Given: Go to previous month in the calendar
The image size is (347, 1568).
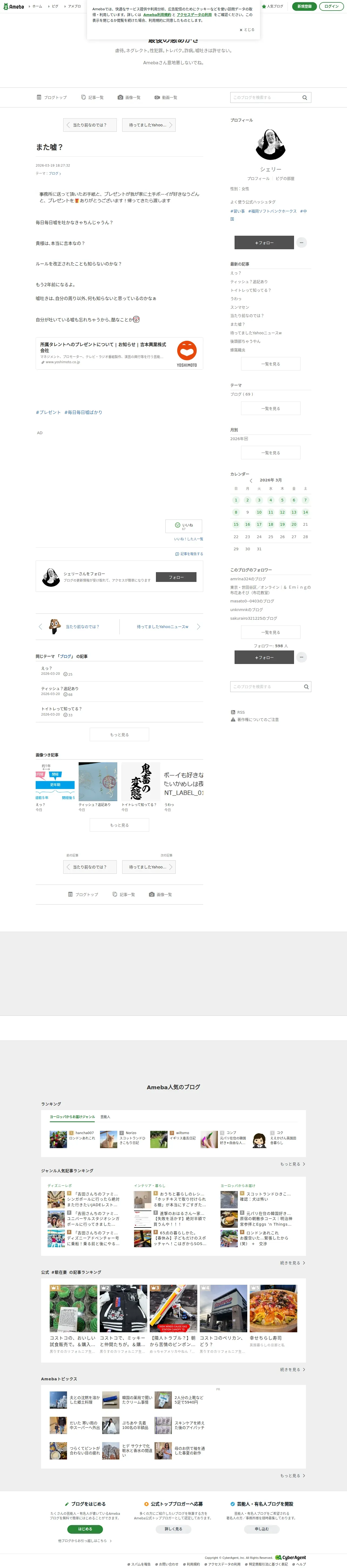Looking at the screenshot, I should pos(251,480).
